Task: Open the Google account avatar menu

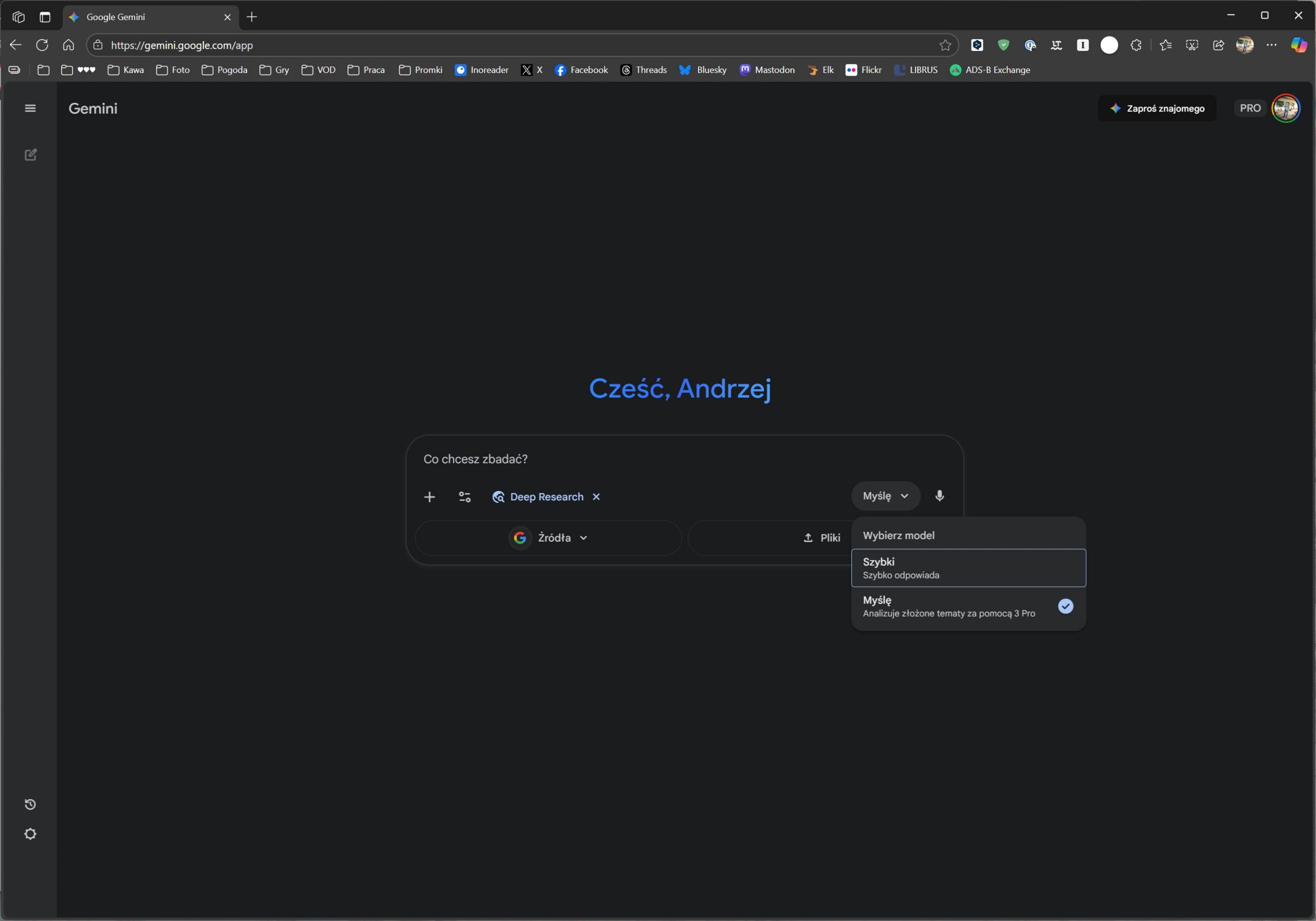Action: click(1285, 109)
